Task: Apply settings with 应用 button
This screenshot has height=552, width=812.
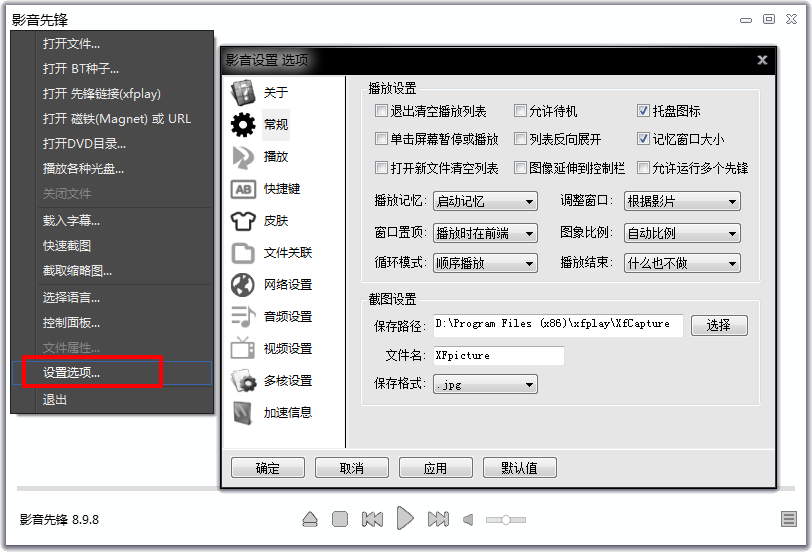Action: coord(436,468)
